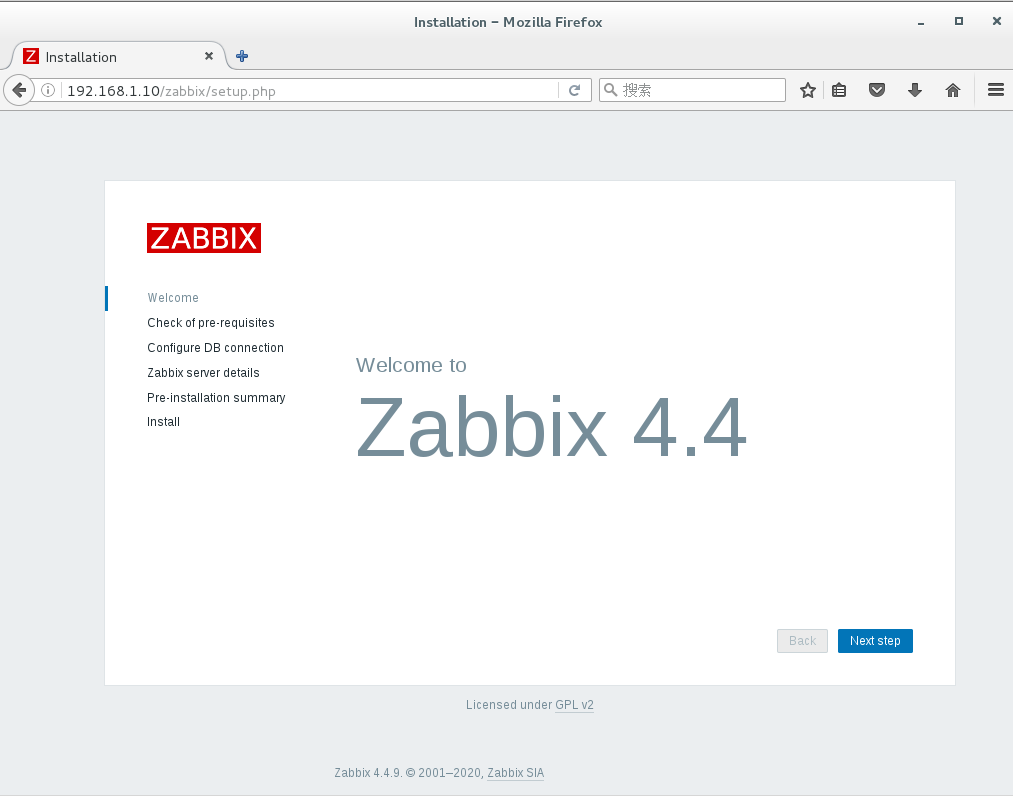Bookmark this page with the star icon
The height and width of the screenshot is (796, 1013).
click(x=808, y=90)
